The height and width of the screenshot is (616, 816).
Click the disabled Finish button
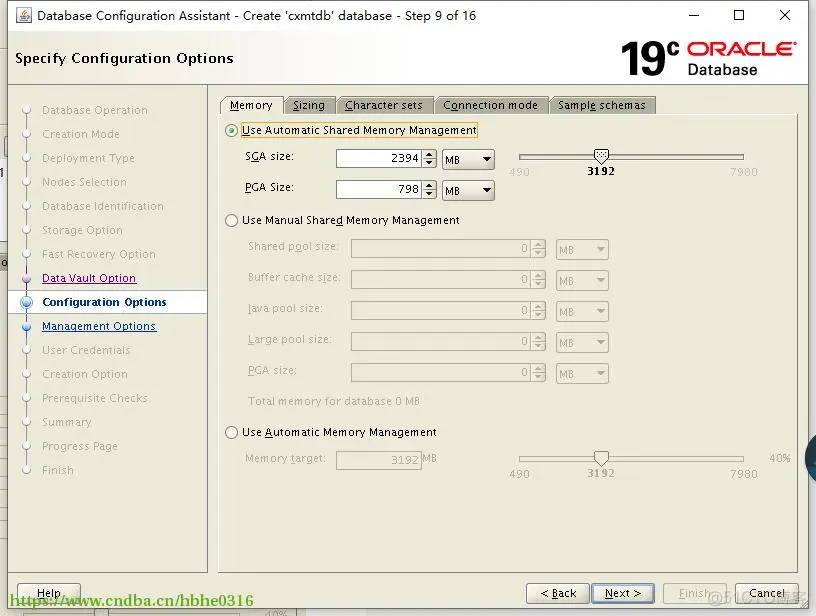coord(695,593)
